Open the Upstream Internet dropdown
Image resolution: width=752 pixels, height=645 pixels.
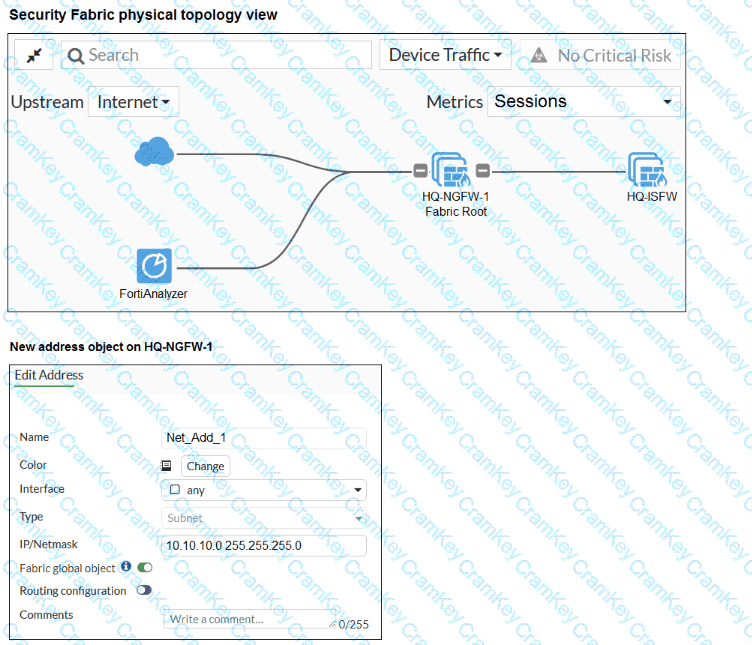[133, 102]
